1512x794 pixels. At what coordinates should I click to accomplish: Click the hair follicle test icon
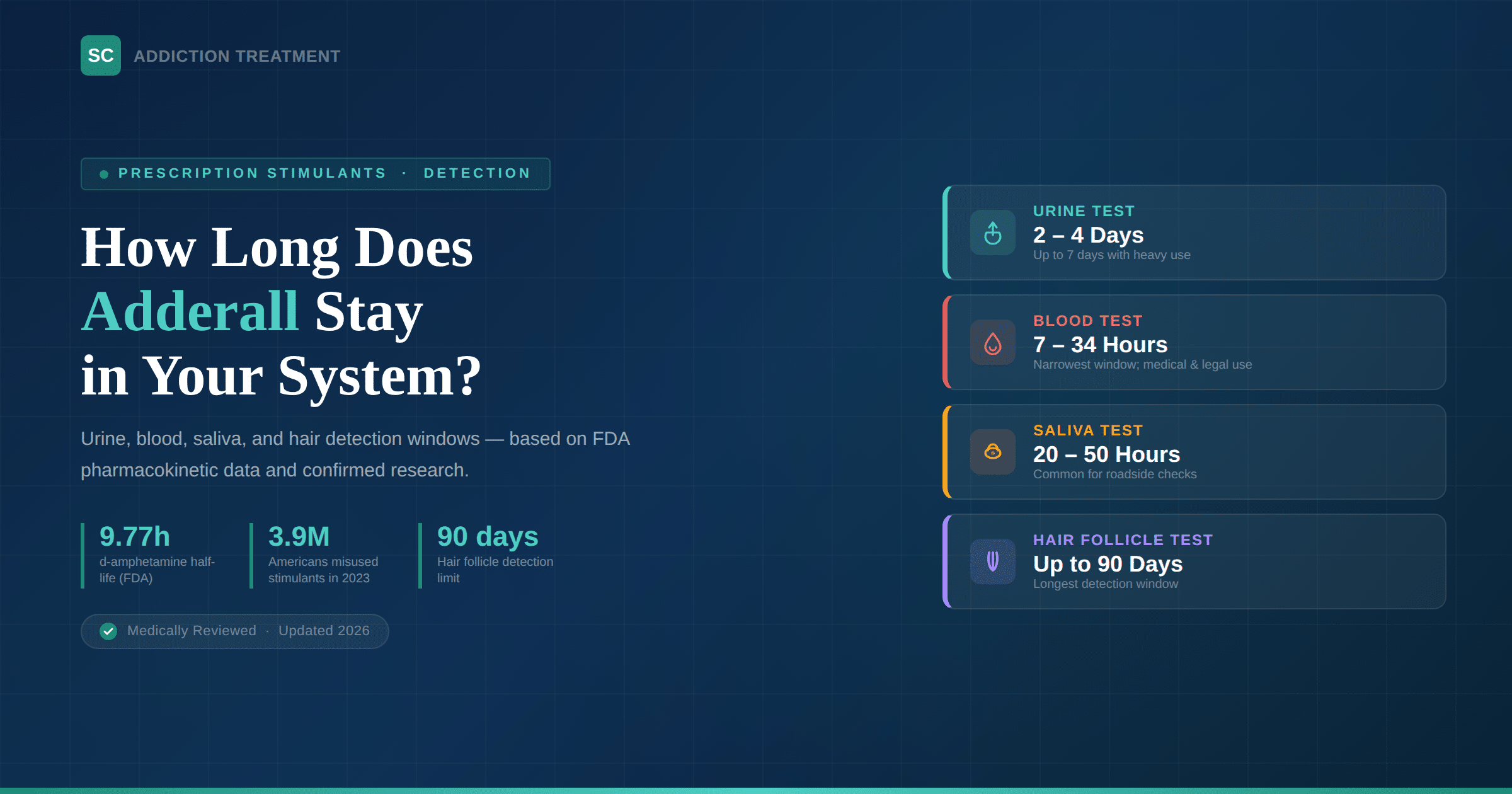(x=993, y=561)
